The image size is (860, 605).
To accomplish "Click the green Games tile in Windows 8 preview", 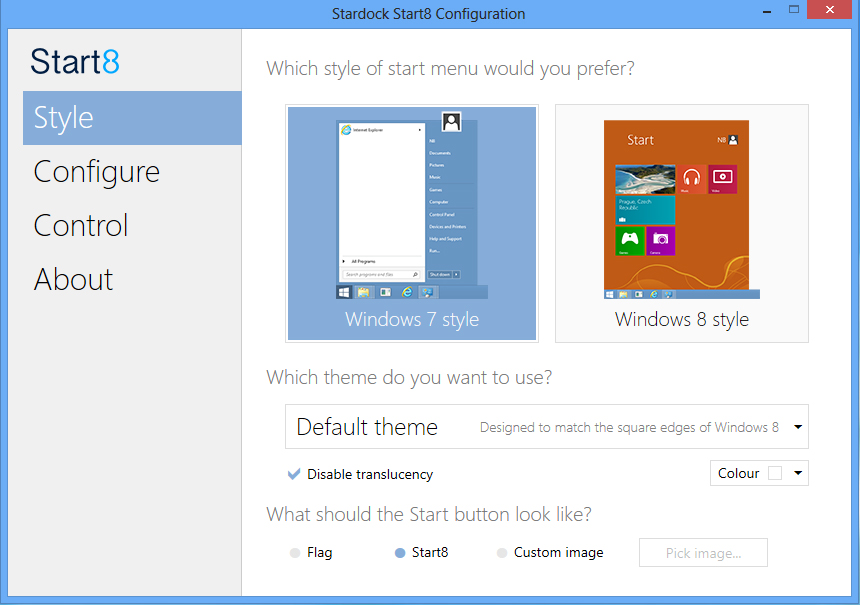I will tap(630, 241).
